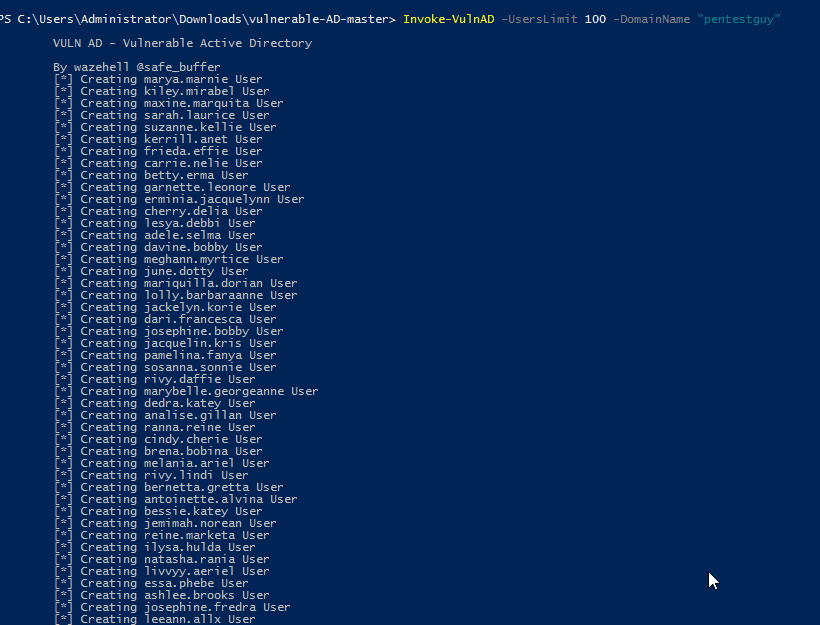Click the line Creating livvyy.aeriel User
The image size is (820, 625).
pos(162,572)
